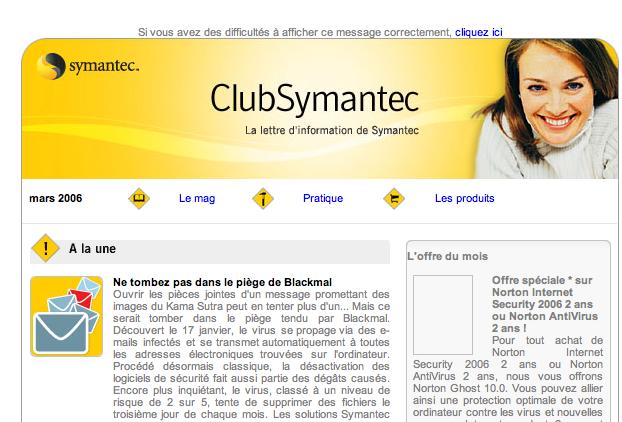Viewport: 622px width, 422px height.
Task: Click the blank product image in L'offre du mois
Action: 443,315
